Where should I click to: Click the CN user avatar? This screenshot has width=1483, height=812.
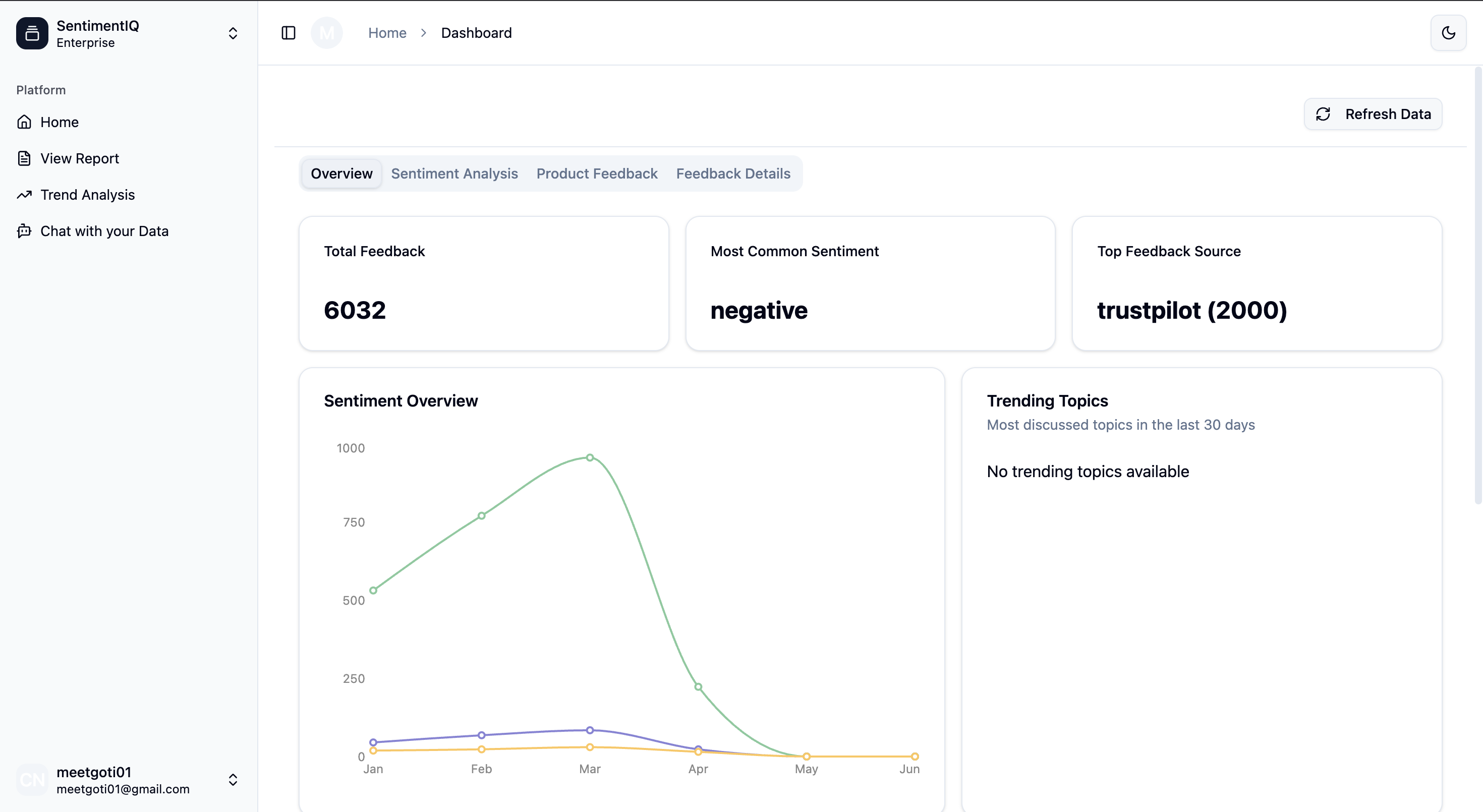32,780
